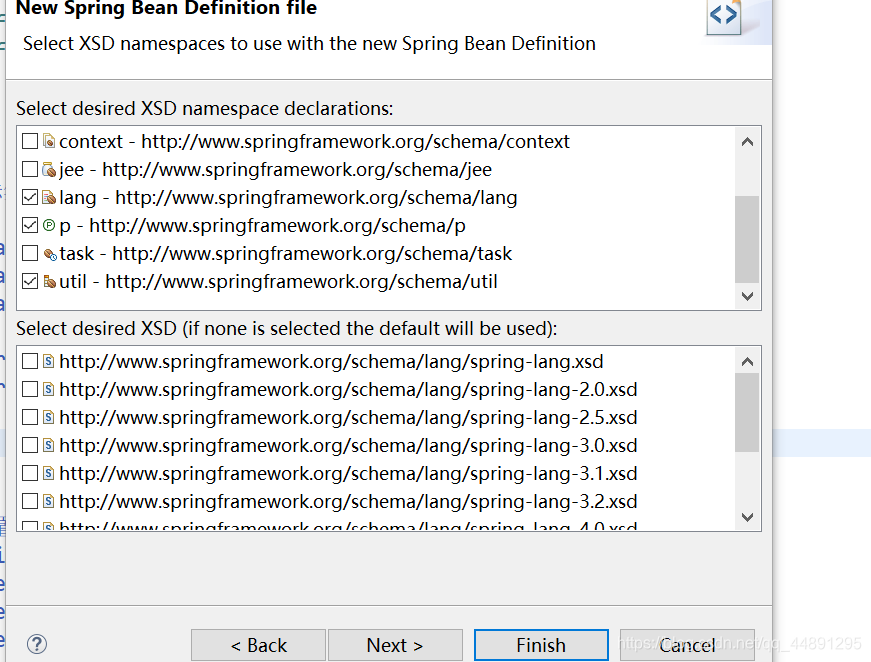
Task: Click the spring-lang-3.1.xsd file icon
Action: [x=49, y=473]
